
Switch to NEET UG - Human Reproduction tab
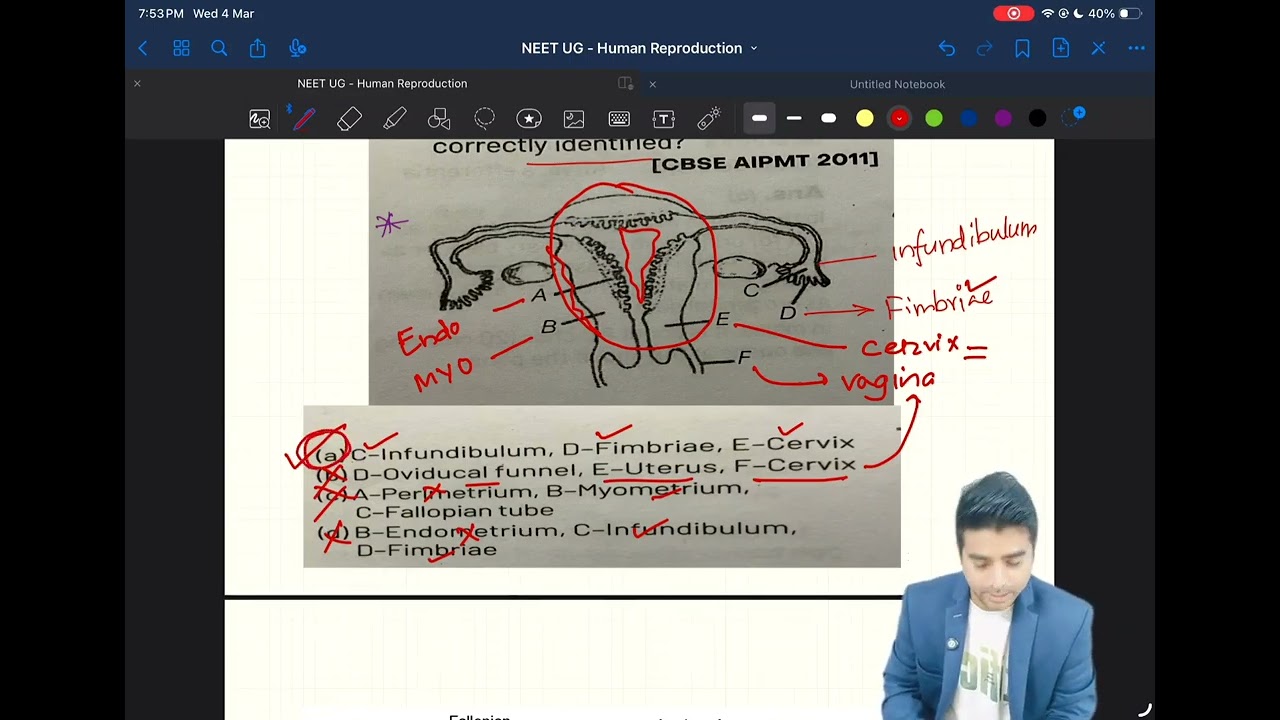[382, 84]
